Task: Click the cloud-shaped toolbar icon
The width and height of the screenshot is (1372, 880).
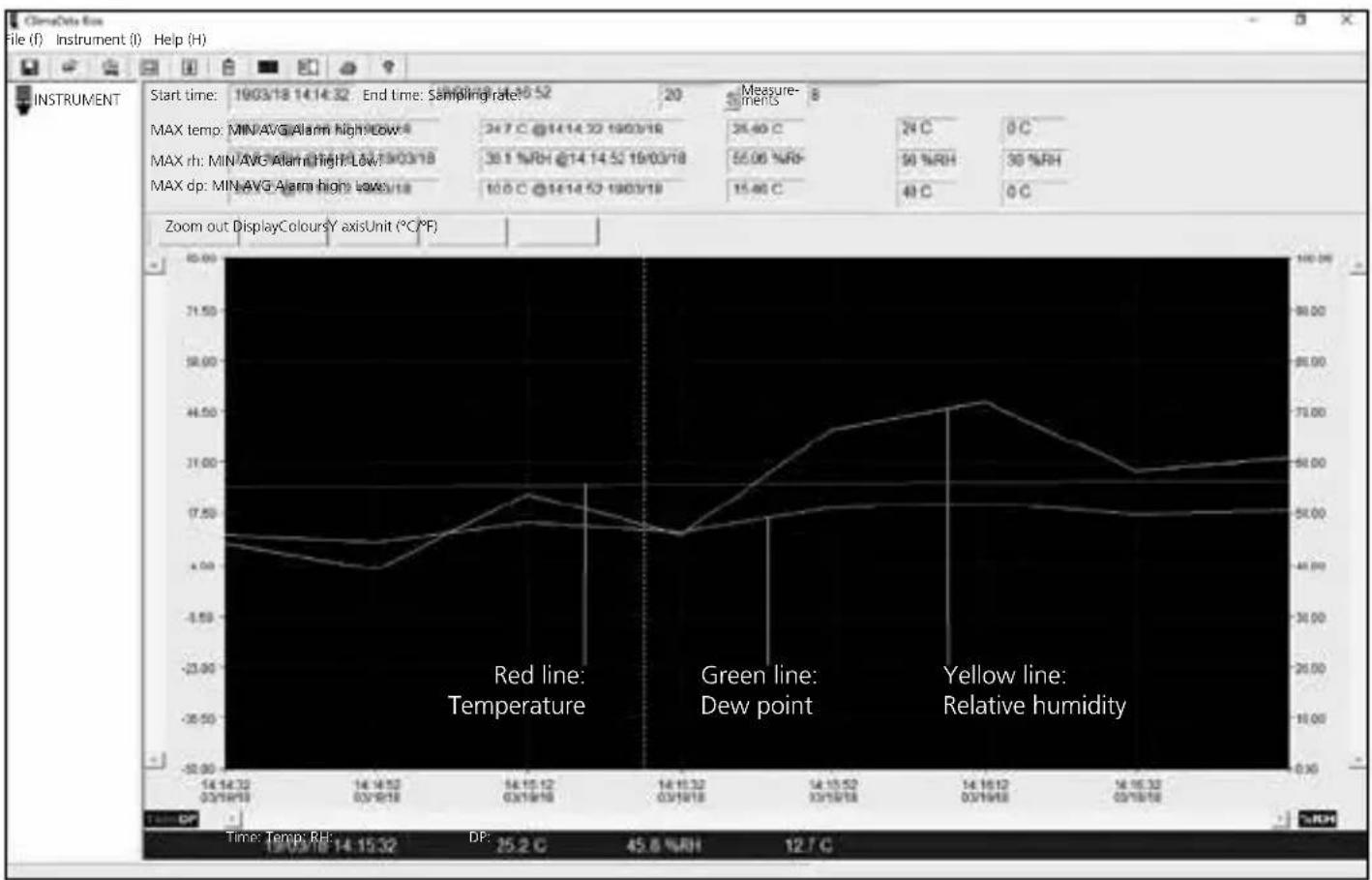Action: [x=348, y=67]
